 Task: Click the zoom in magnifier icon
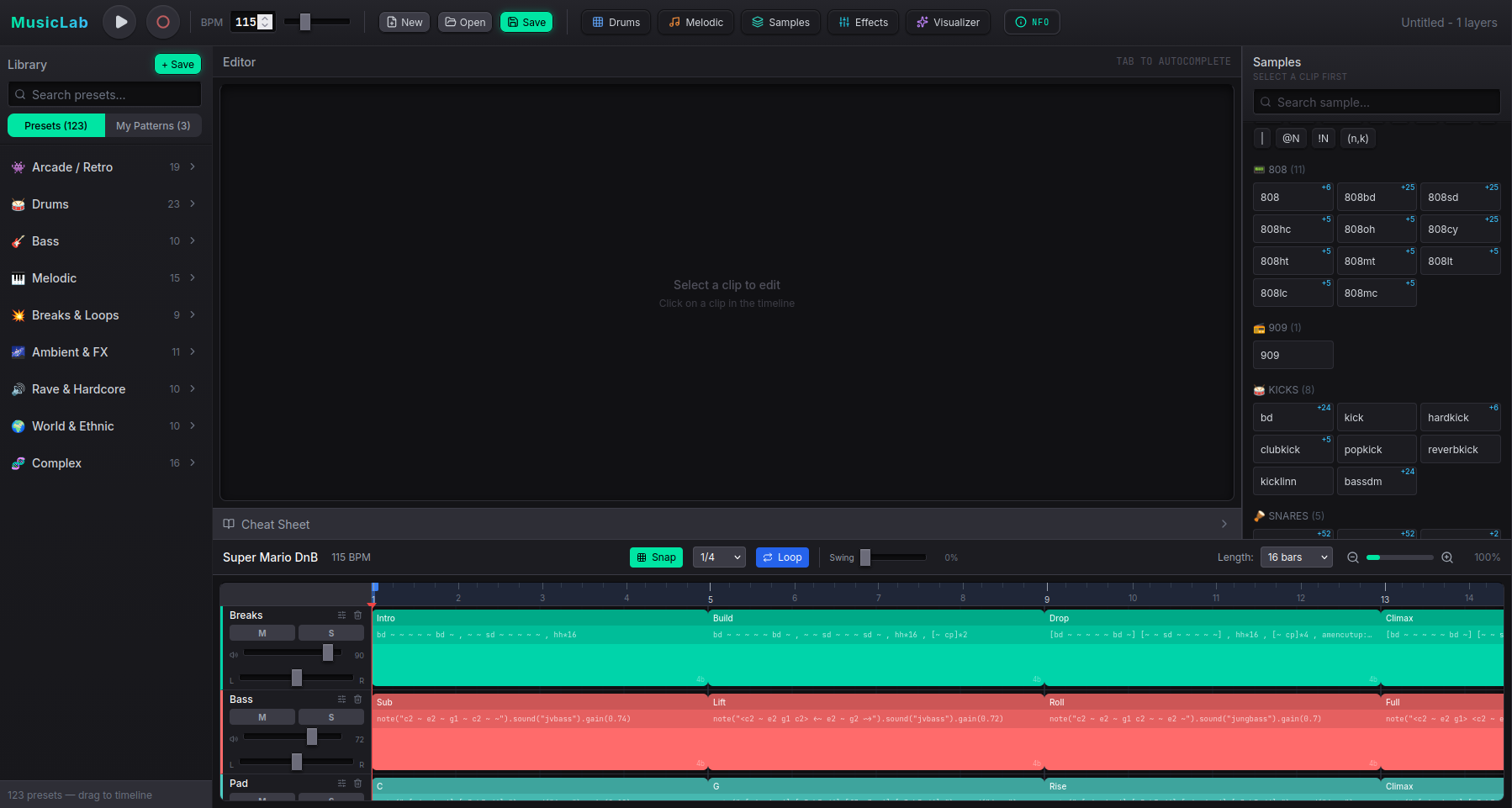coord(1447,557)
